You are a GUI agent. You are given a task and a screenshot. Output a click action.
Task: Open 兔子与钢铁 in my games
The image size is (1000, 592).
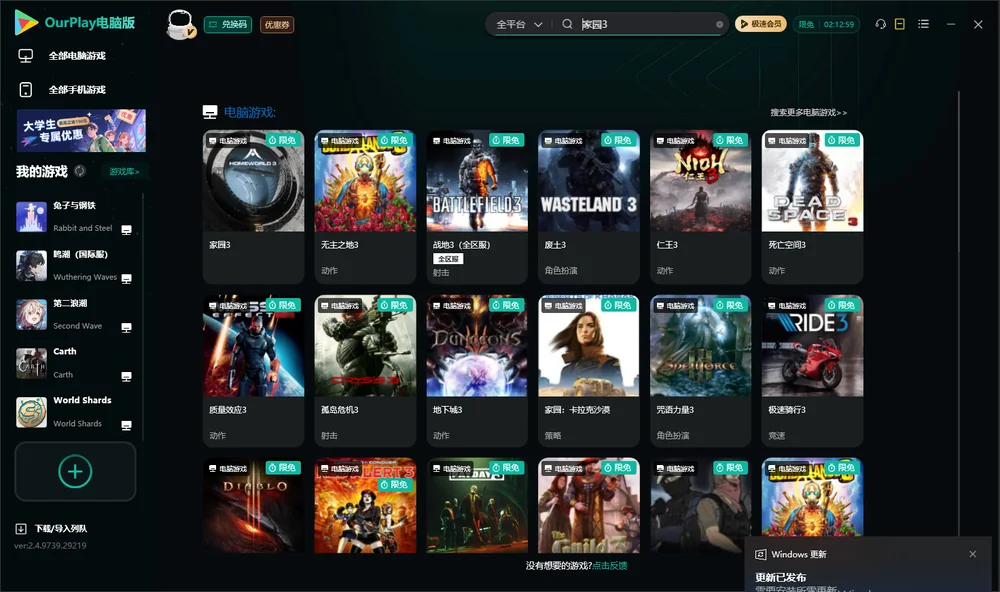[73, 216]
